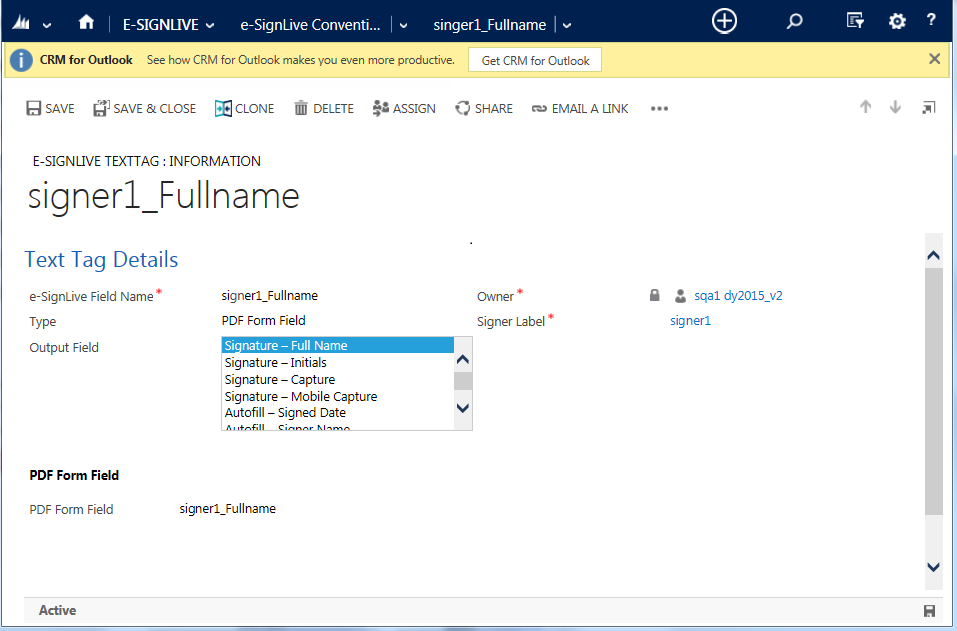This screenshot has width=957, height=631.
Task: Click the Output Field label
Action: pos(64,347)
